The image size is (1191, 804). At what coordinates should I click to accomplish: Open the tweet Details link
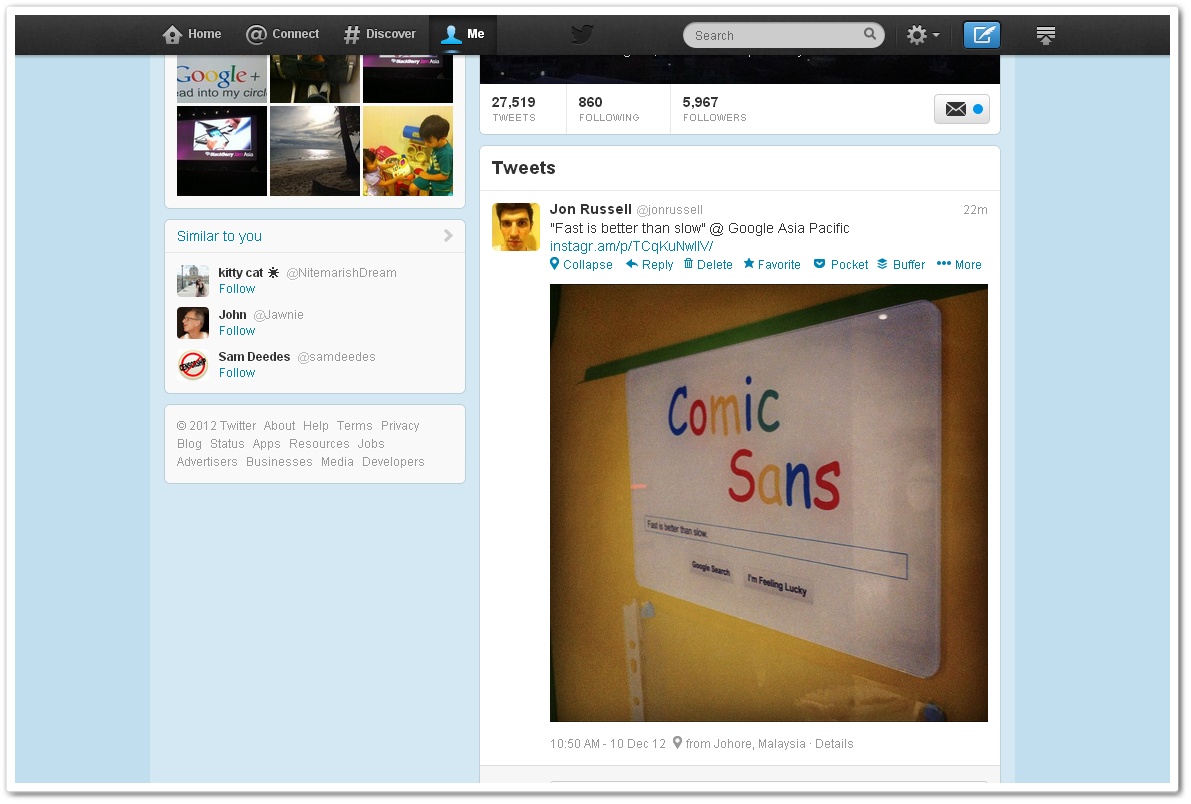pos(834,744)
